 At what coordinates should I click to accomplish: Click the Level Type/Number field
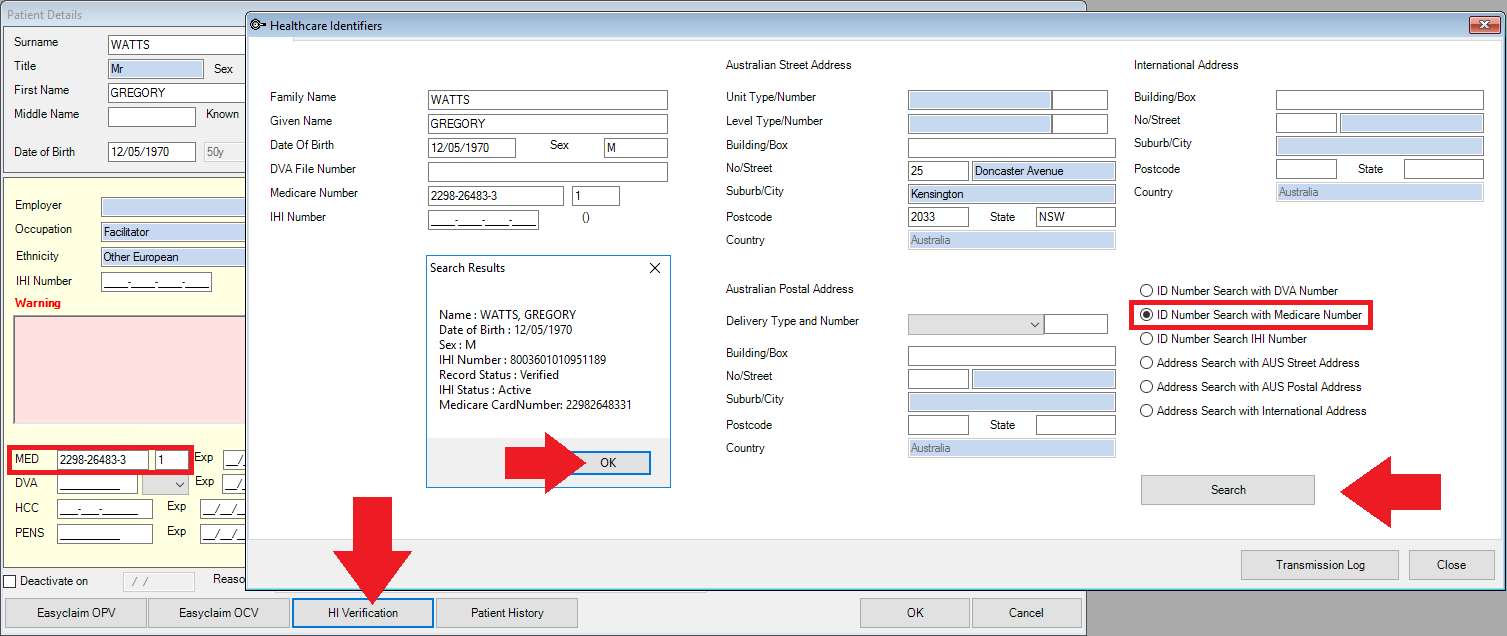pos(980,124)
